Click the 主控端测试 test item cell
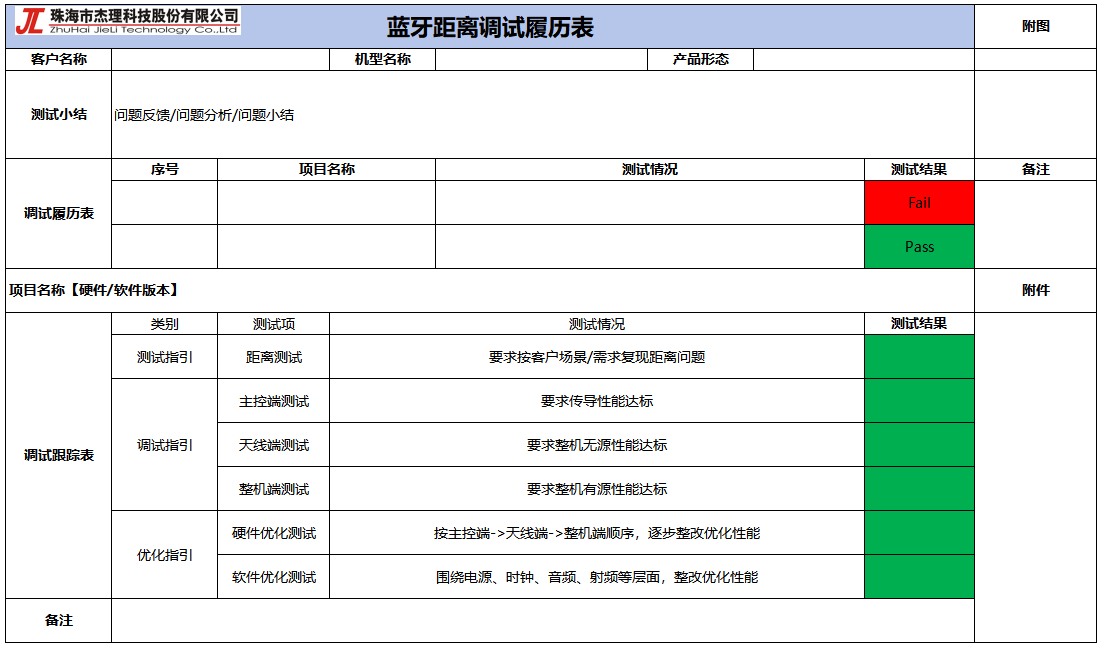 point(274,401)
